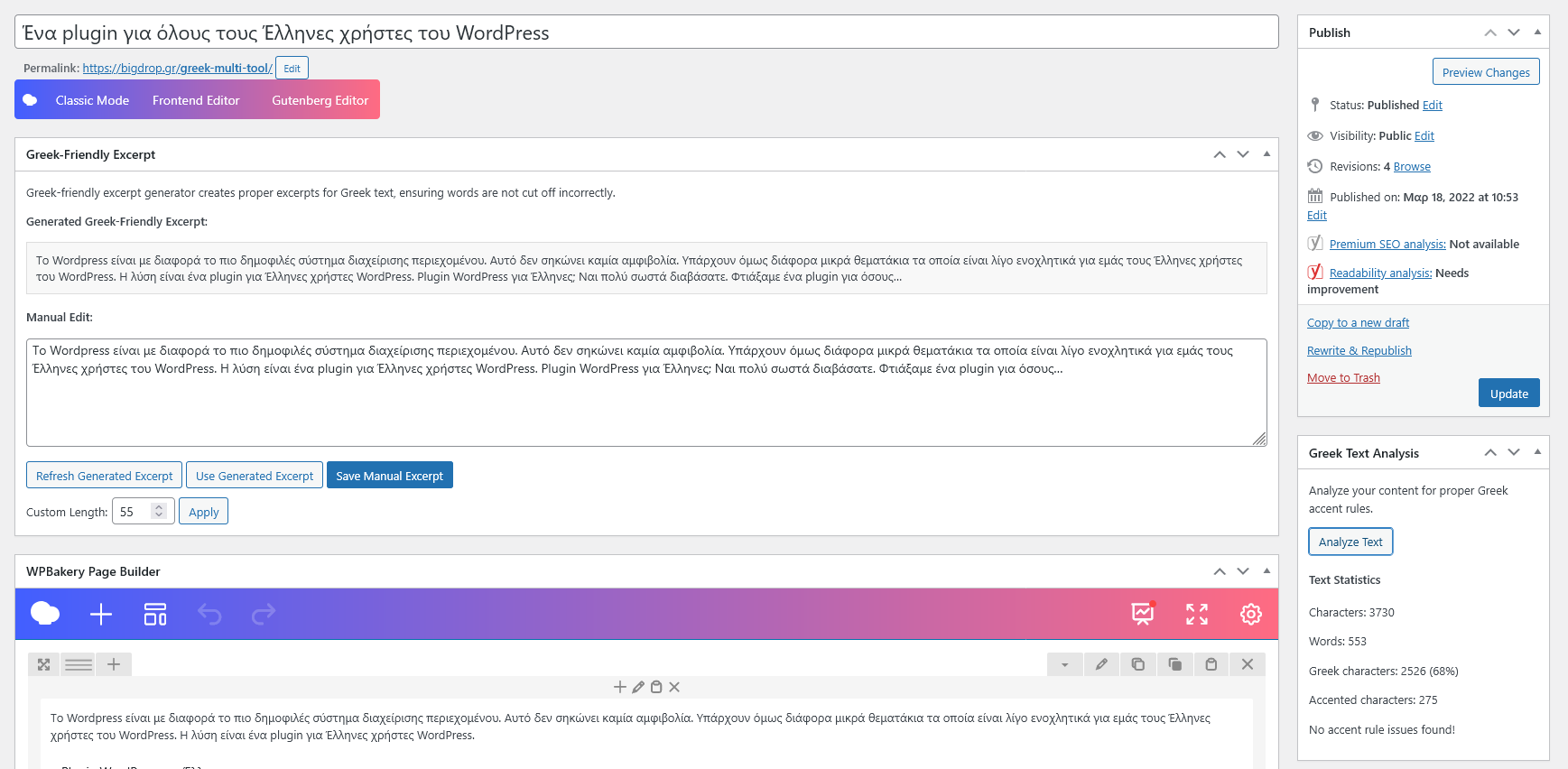1568x769 pixels.
Task: Prepend element to column with plus icon
Action: tap(620, 687)
